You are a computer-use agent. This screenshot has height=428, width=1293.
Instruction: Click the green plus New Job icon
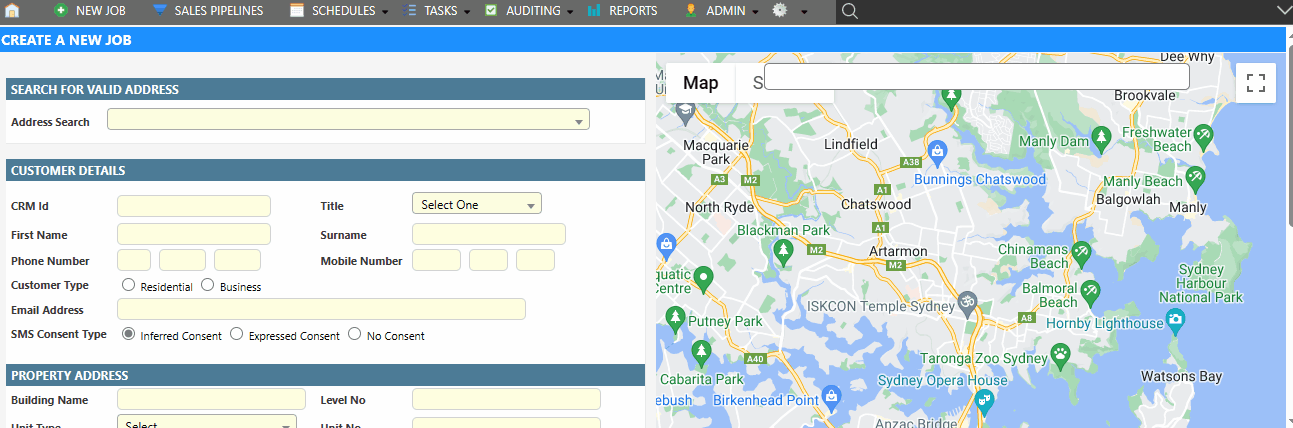(x=61, y=11)
